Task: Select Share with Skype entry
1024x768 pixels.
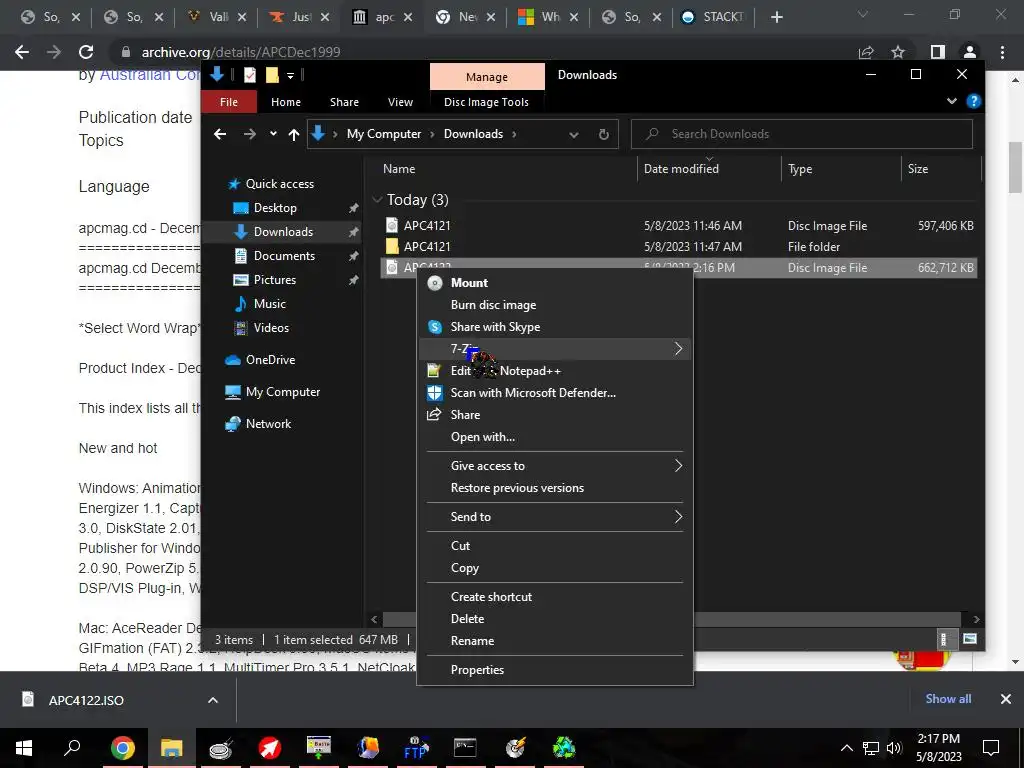Action: coord(495,327)
